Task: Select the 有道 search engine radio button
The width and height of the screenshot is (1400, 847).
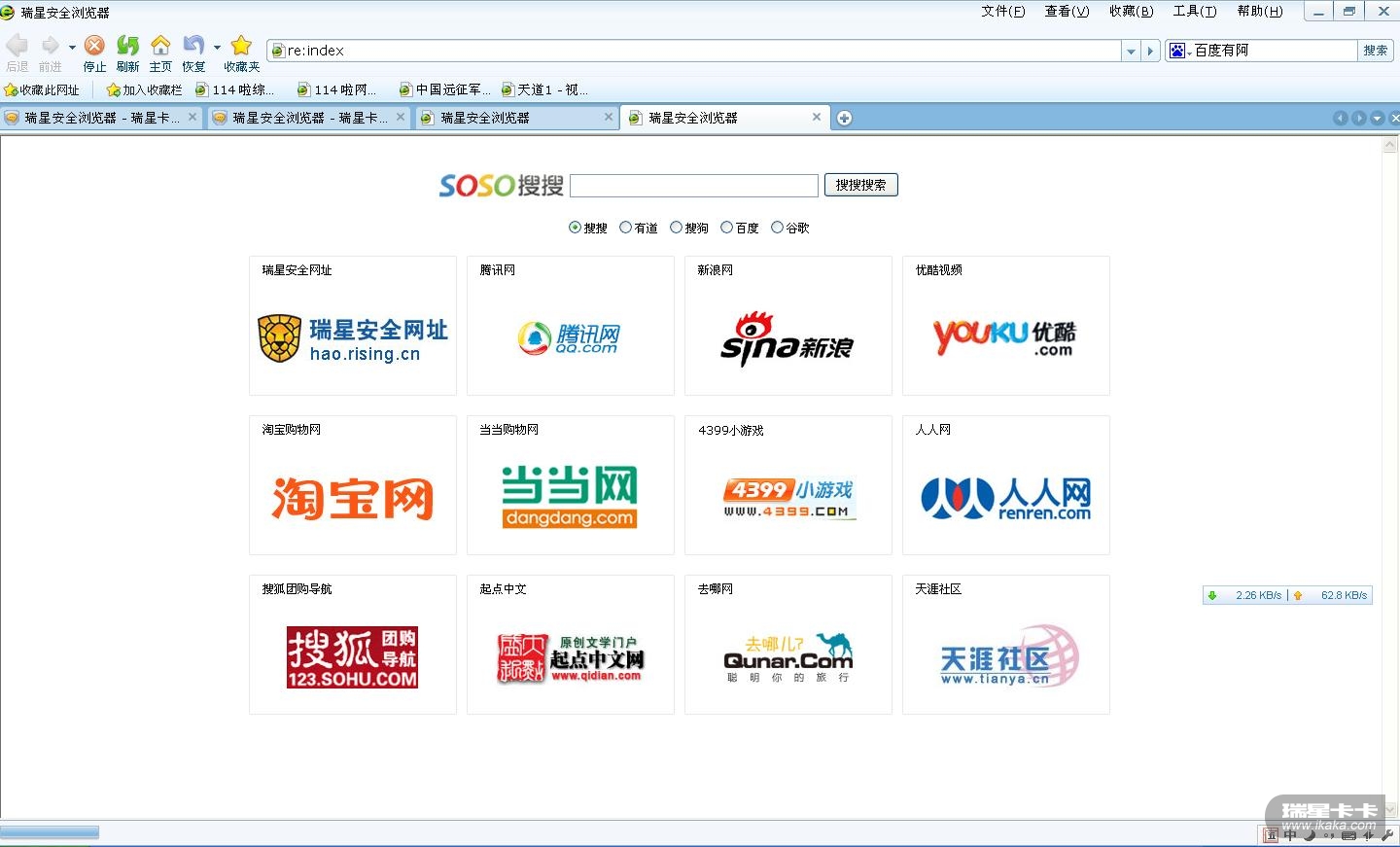Action: pyautogui.click(x=625, y=228)
